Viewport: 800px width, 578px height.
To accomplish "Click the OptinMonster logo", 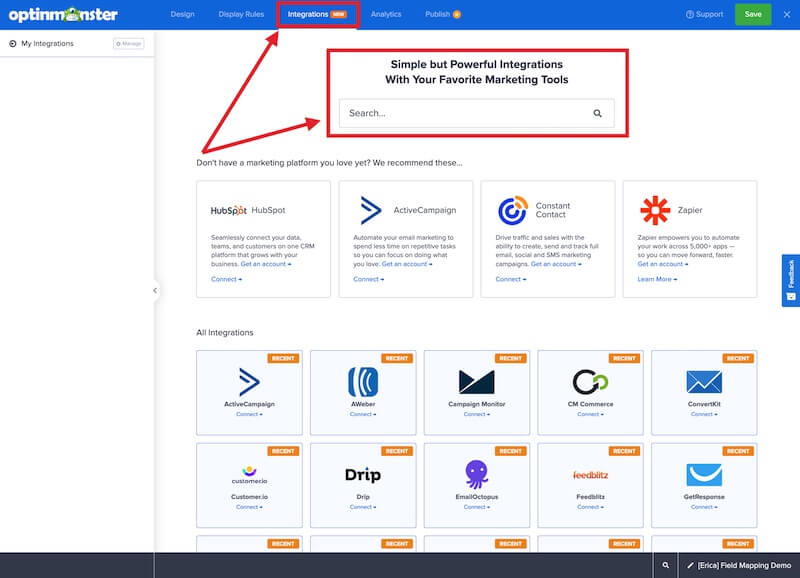I will [63, 14].
